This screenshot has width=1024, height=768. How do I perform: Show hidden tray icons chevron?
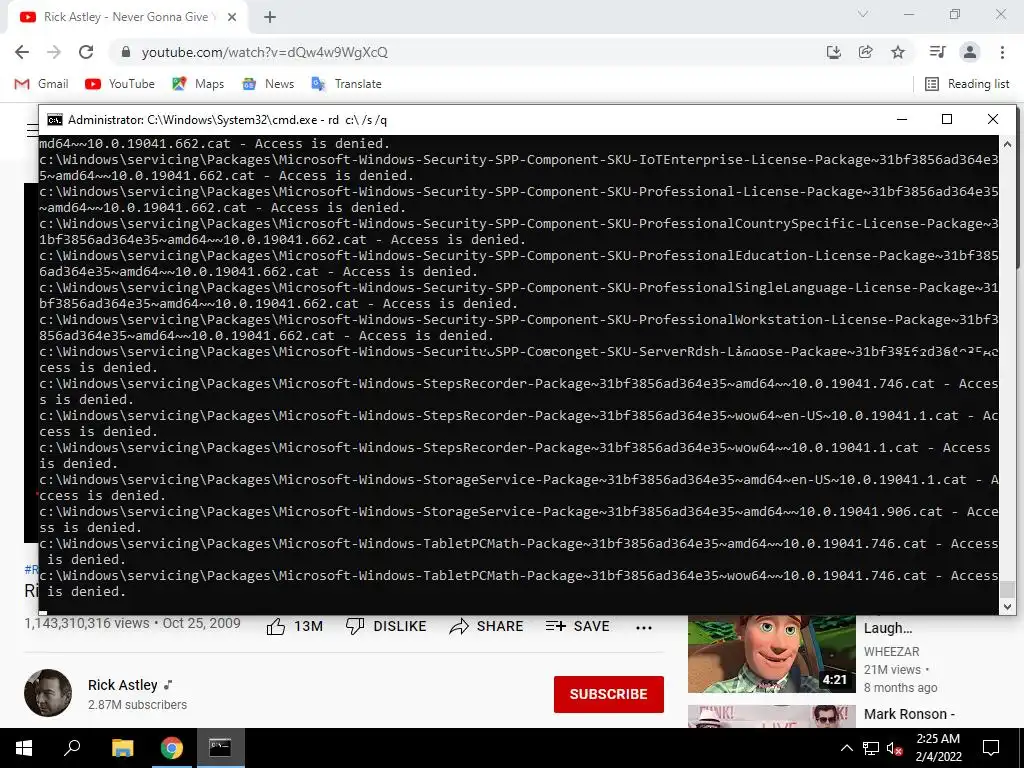click(846, 748)
